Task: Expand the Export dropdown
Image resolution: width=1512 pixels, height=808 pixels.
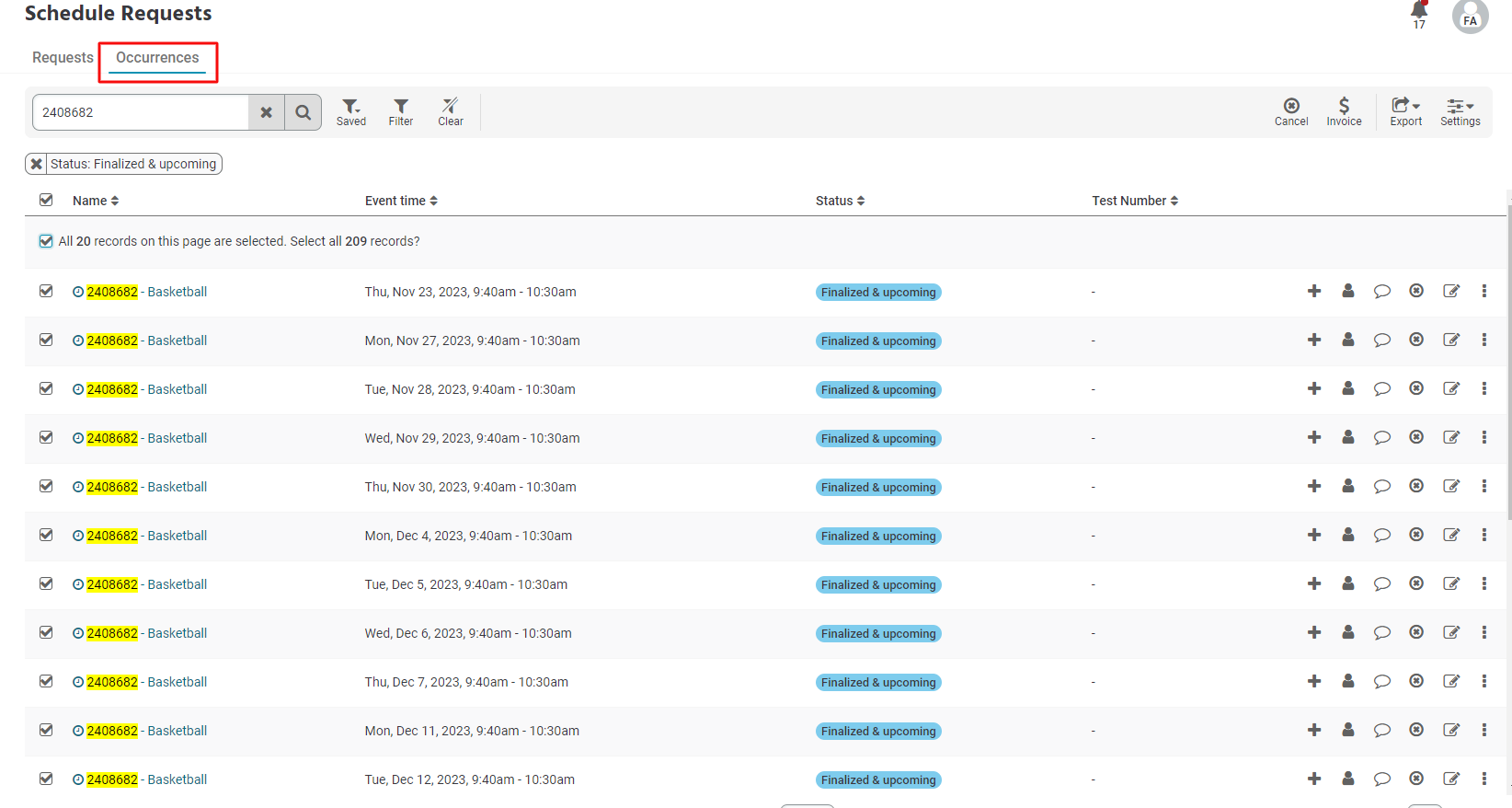Action: point(1405,111)
